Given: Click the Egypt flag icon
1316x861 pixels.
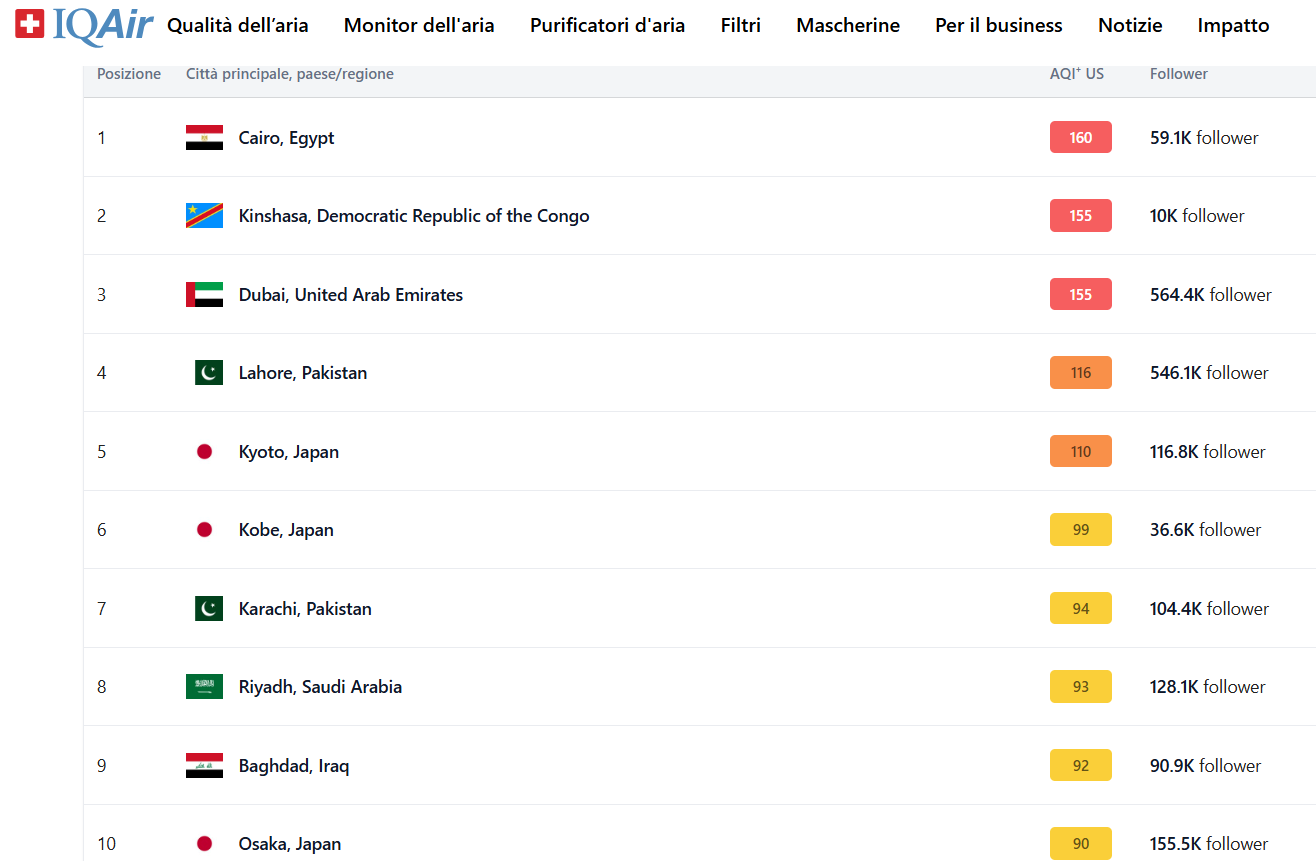Looking at the screenshot, I should pos(204,138).
